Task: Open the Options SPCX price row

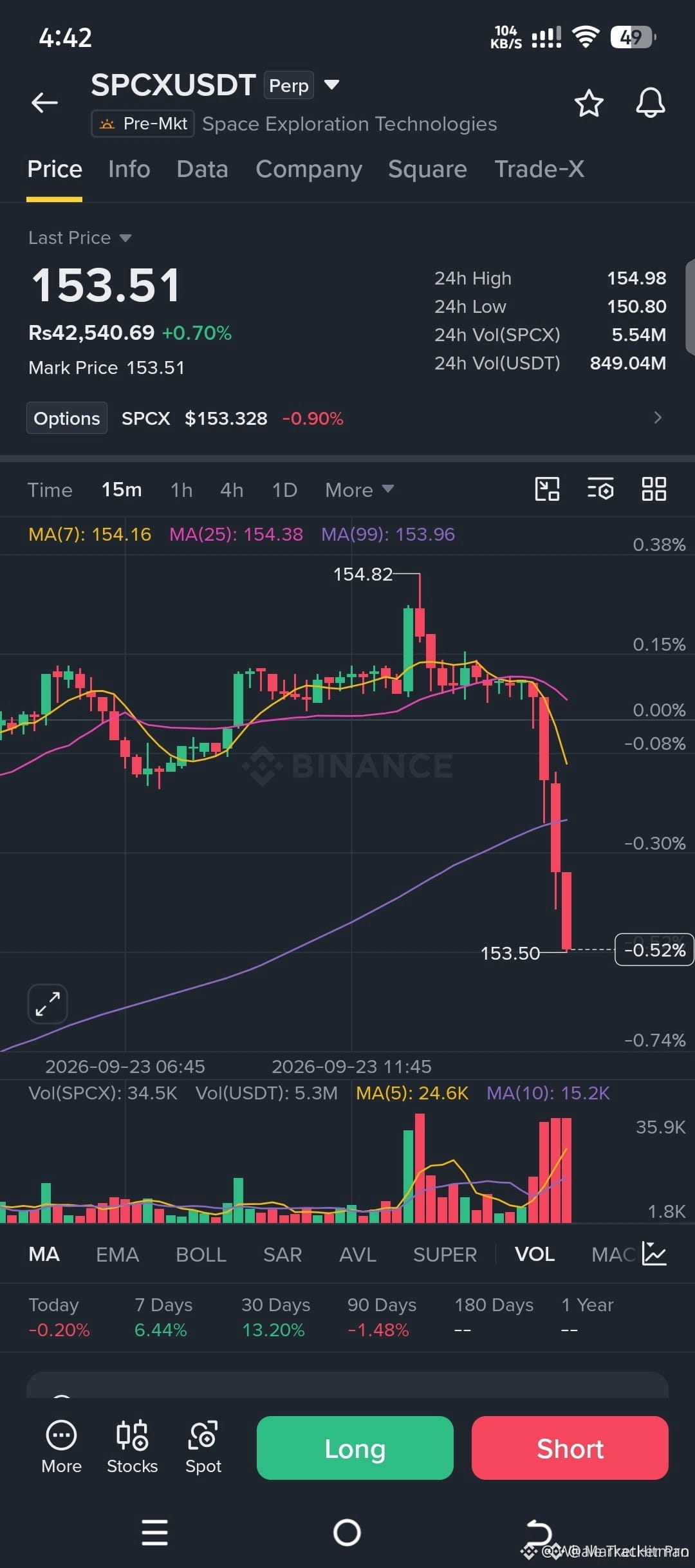Action: [x=347, y=418]
